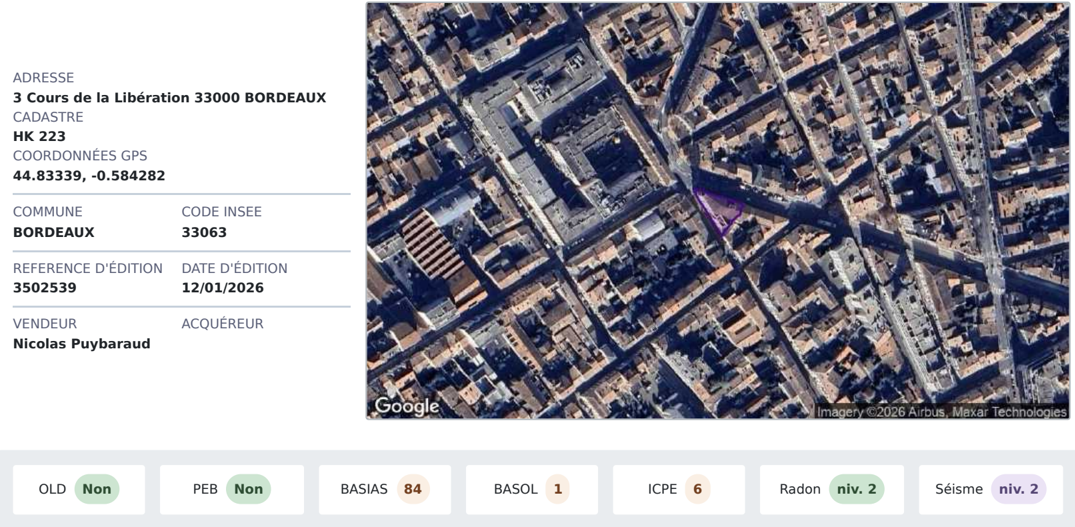This screenshot has height=527, width=1075.
Task: Click the GPS coordinates value
Action: click(89, 176)
